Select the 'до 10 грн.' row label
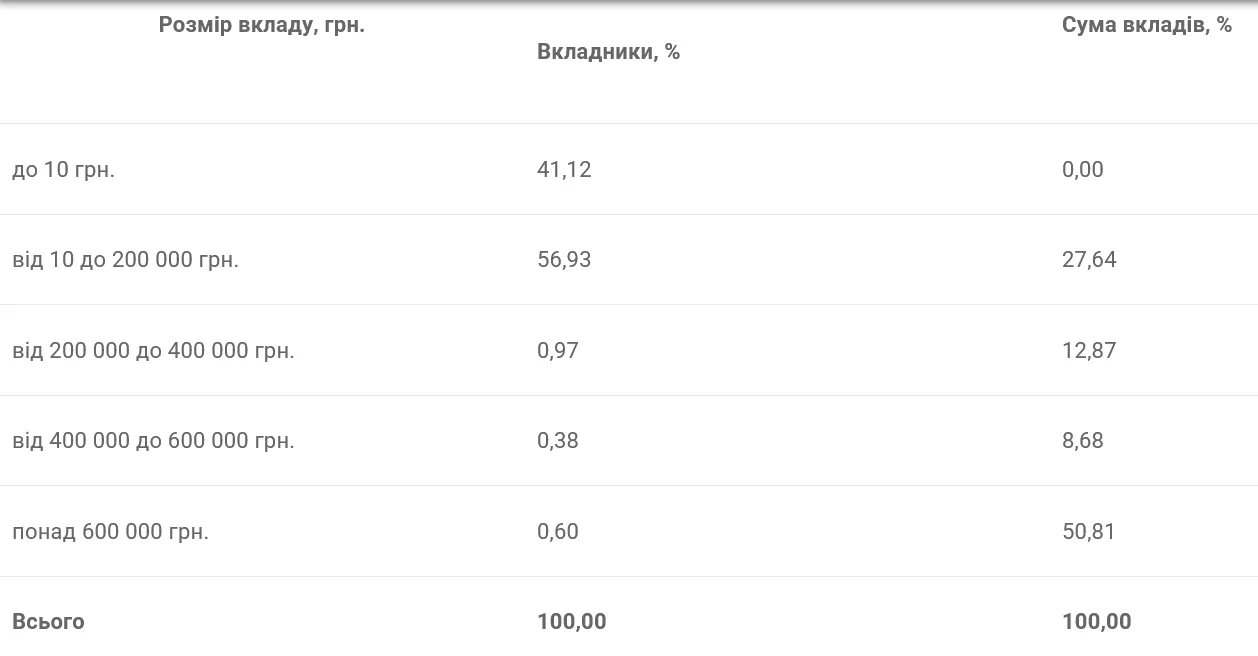The image size is (1258, 656). tap(64, 170)
